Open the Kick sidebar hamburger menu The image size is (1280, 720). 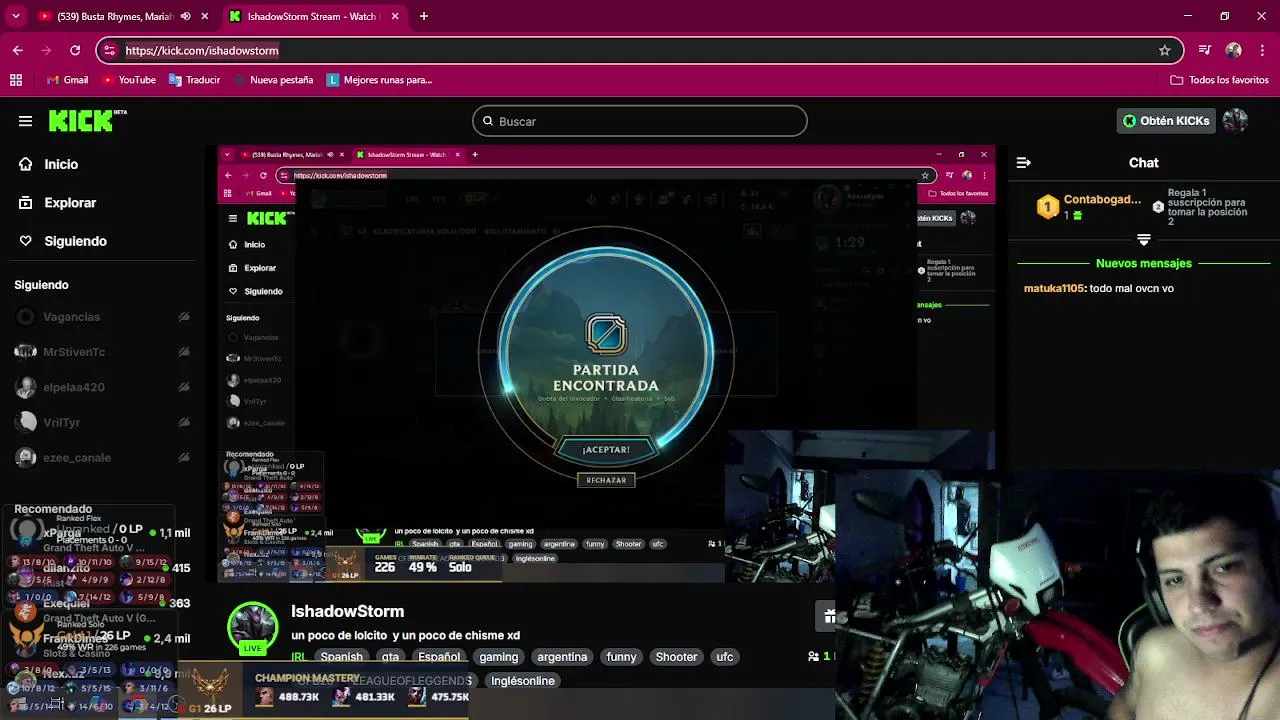click(x=25, y=121)
